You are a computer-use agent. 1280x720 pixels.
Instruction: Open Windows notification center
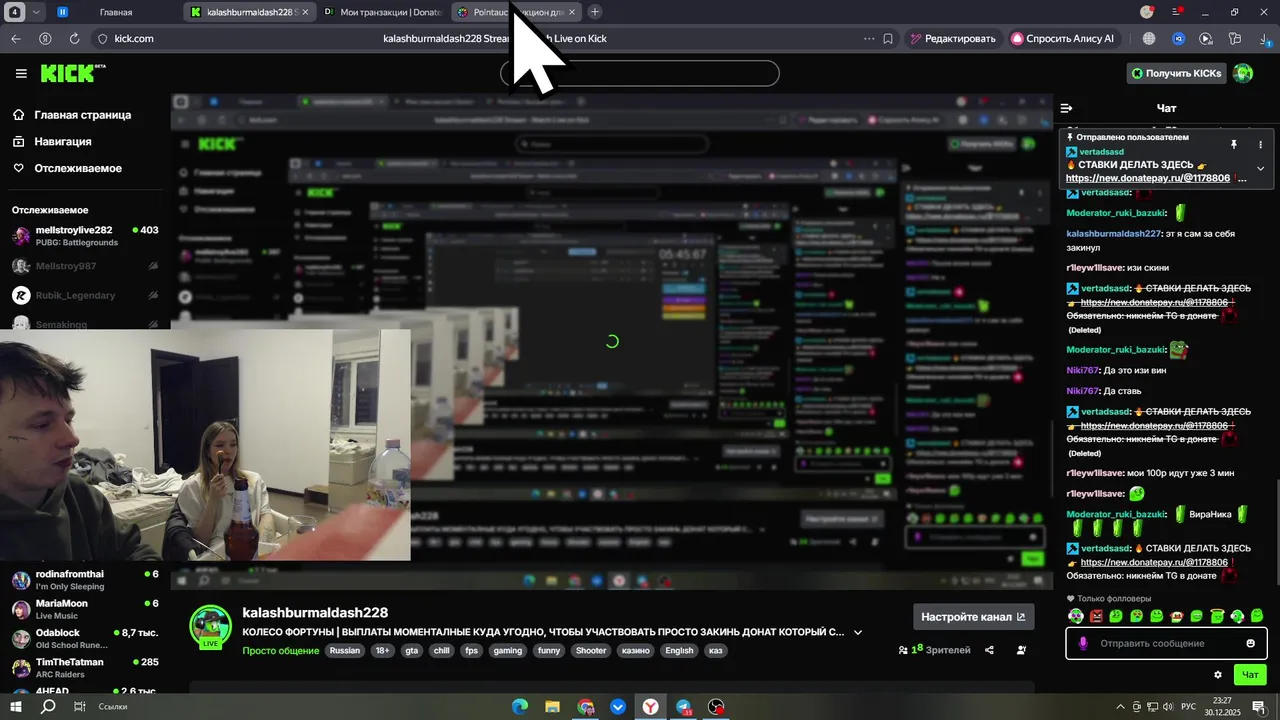pyautogui.click(x=1259, y=707)
